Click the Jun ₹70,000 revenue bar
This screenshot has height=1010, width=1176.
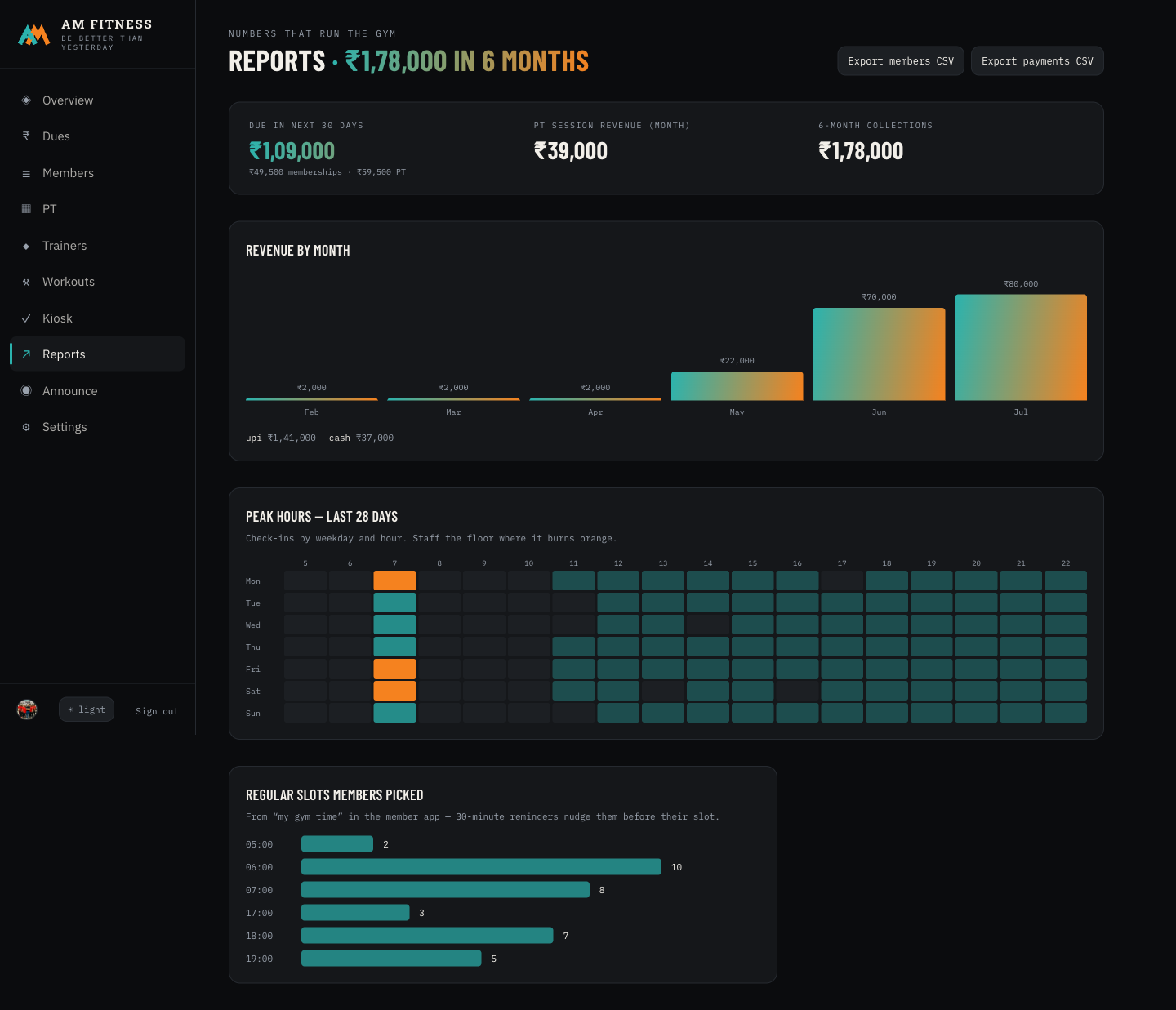point(879,354)
